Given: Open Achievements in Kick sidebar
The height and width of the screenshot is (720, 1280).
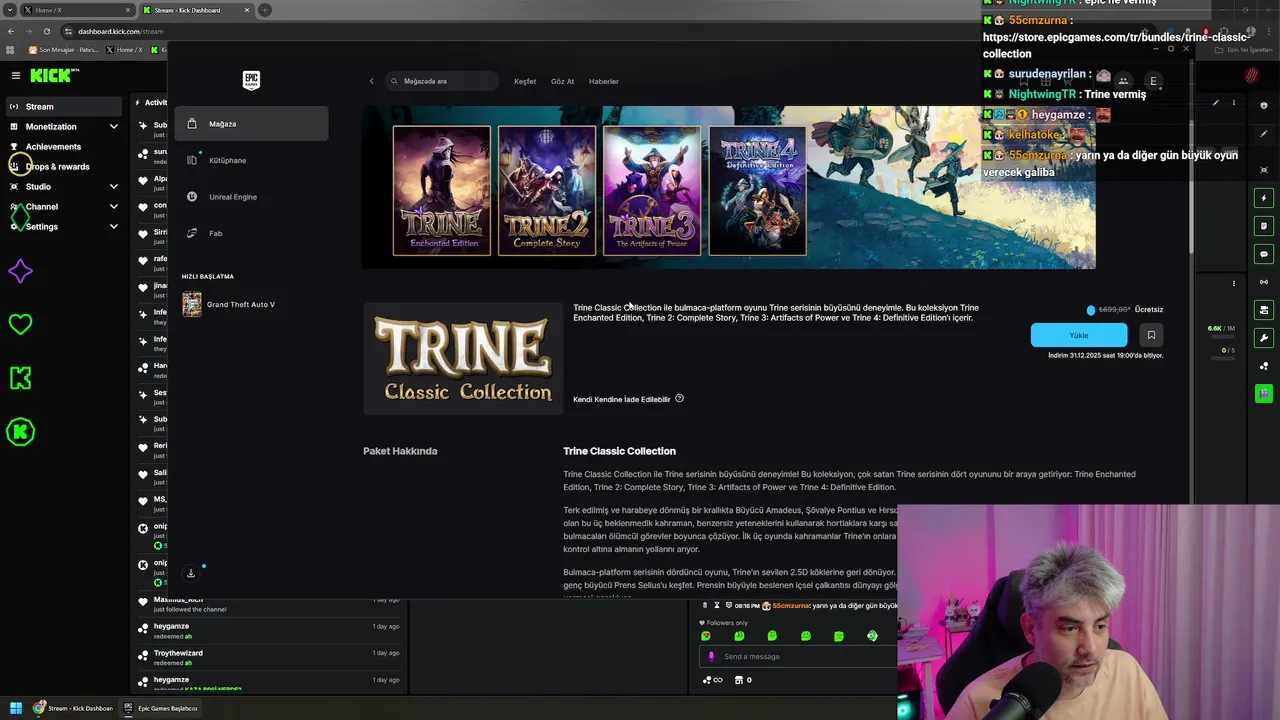Looking at the screenshot, I should [53, 147].
